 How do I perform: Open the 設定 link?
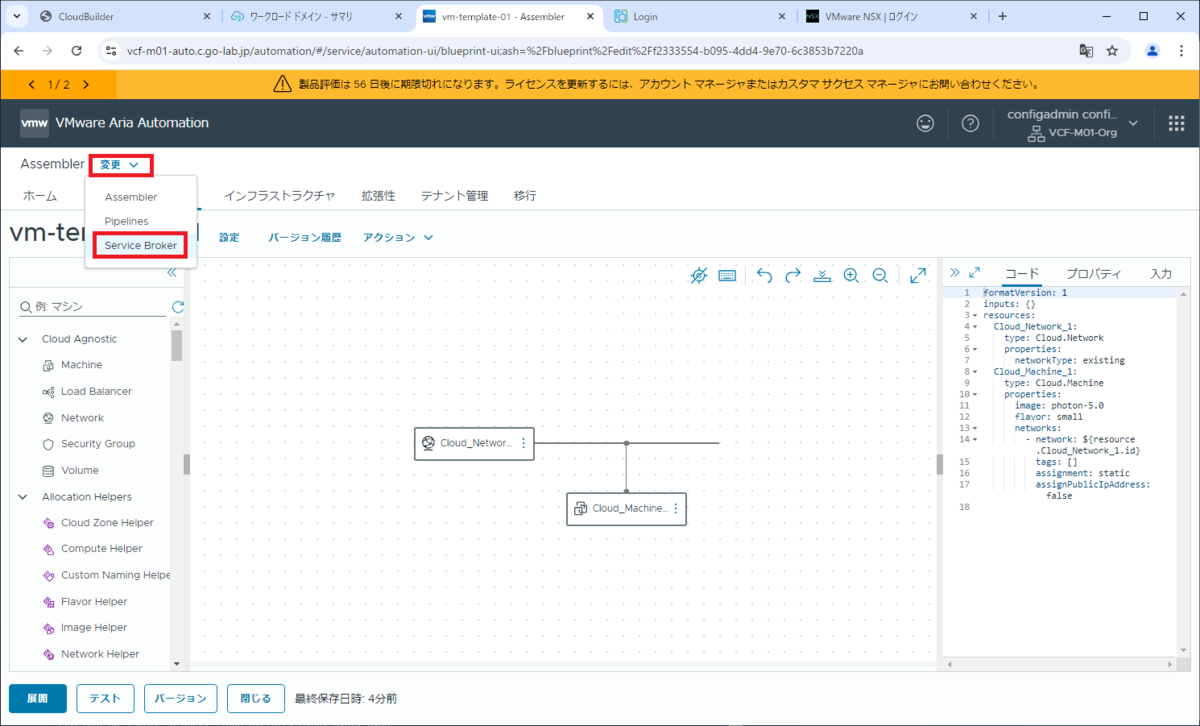[229, 237]
